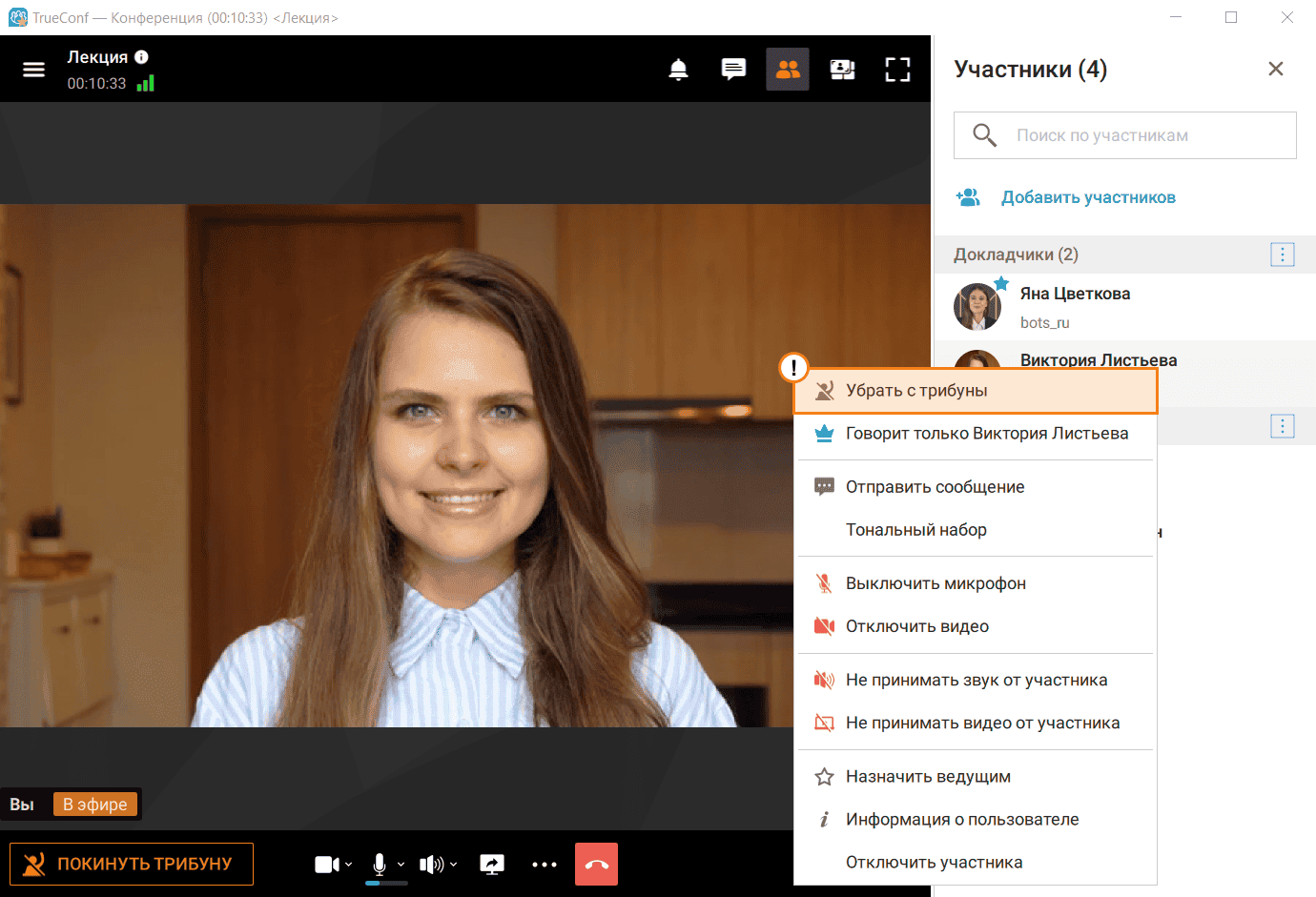Click the add participants person icon
The width and height of the screenshot is (1316, 897).
click(968, 197)
